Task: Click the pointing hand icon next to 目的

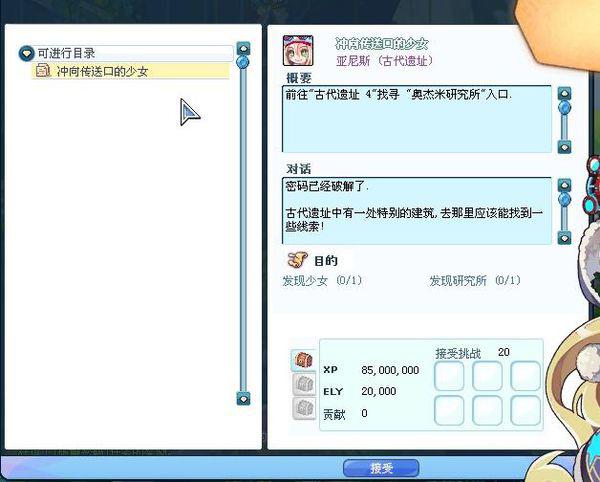Action: [297, 260]
